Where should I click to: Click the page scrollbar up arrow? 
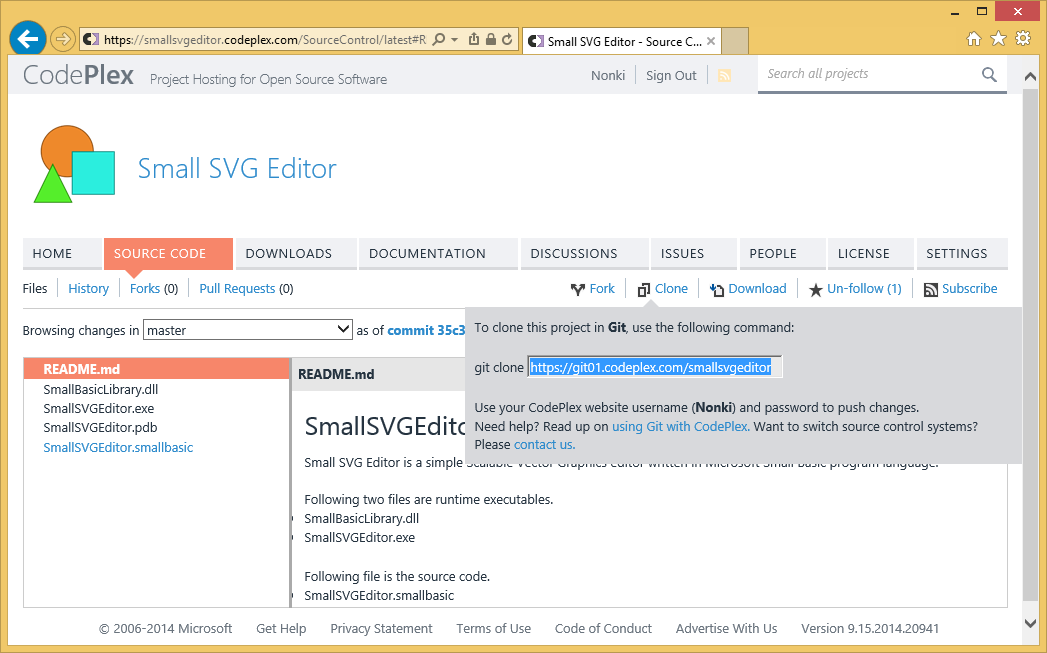[x=1030, y=77]
